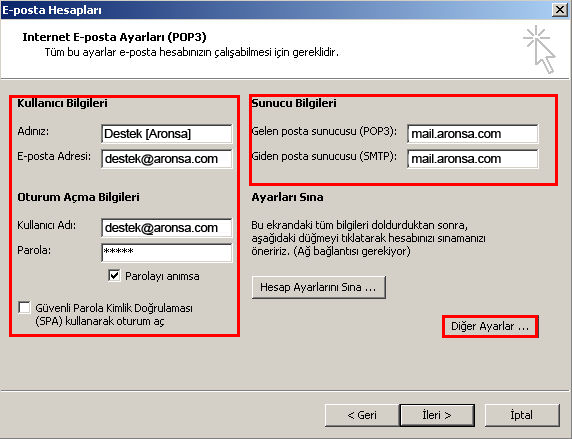Click the Sunucu Bilgileri section heading
The image size is (572, 439).
pos(294,103)
